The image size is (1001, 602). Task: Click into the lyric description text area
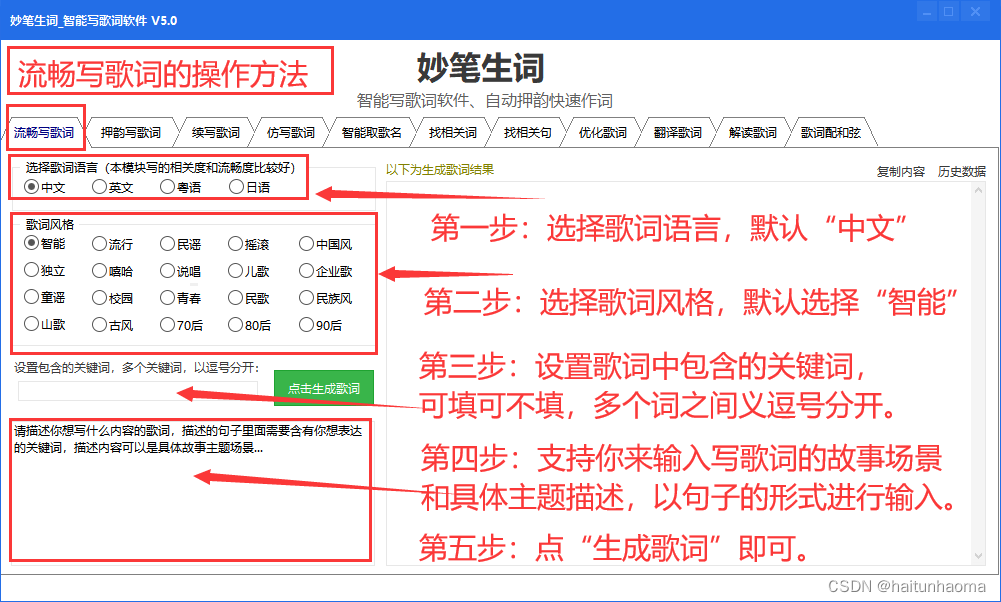(190, 490)
